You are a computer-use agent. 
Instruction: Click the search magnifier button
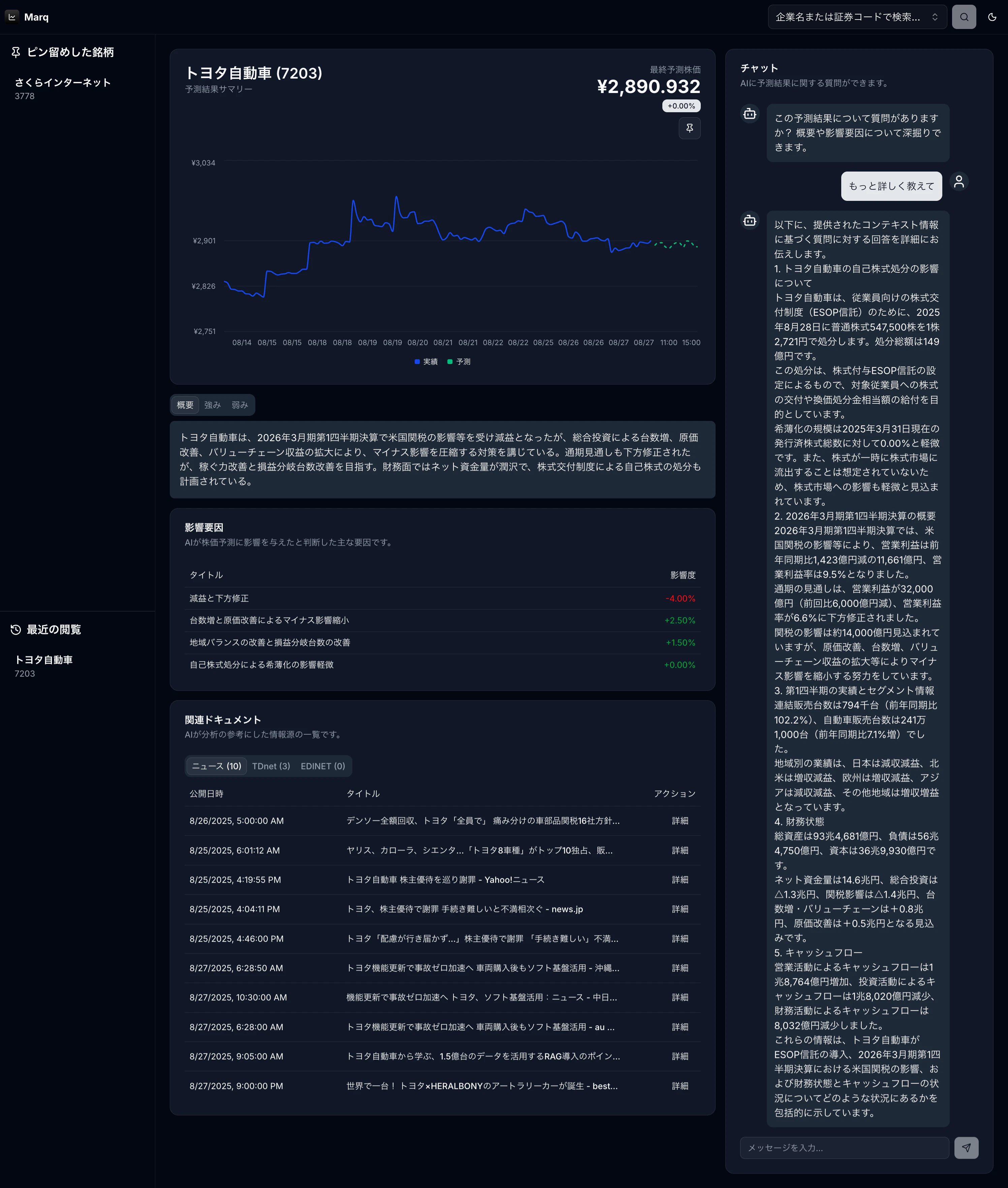click(964, 17)
